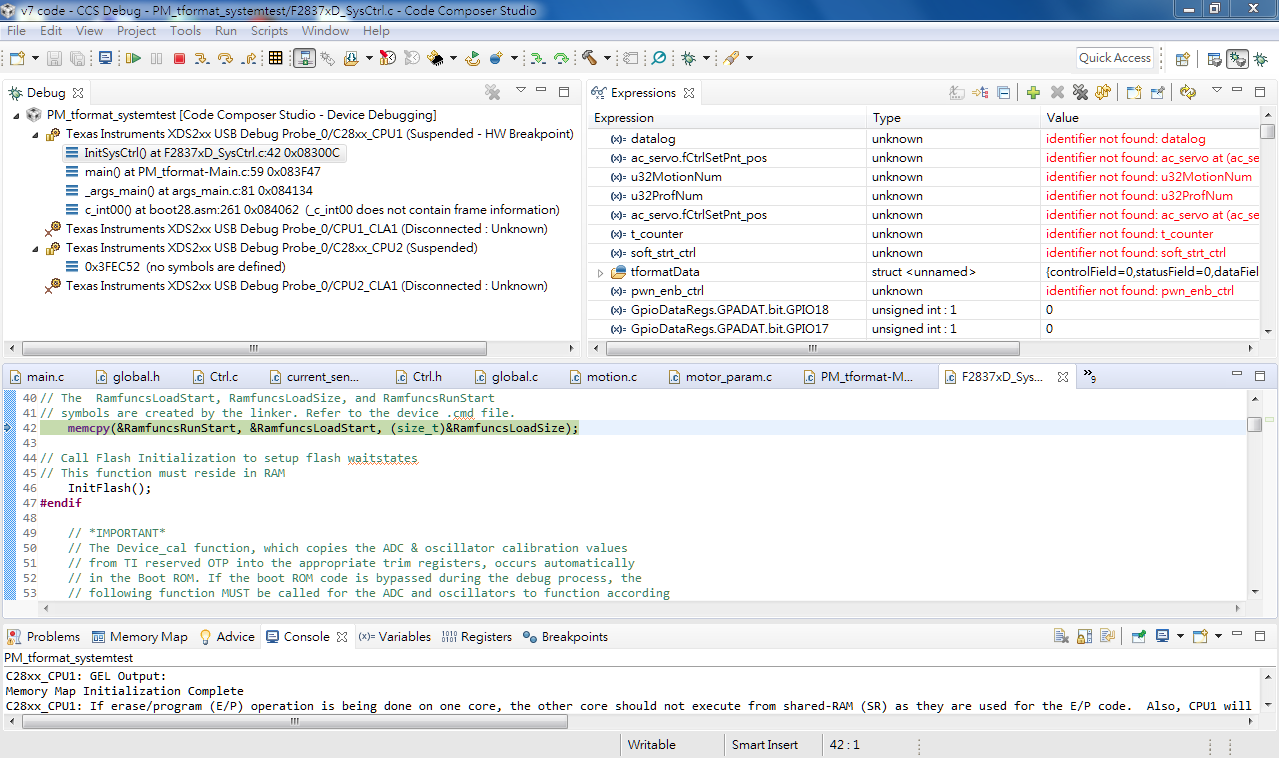Toggle continuous refresh in Expressions view
The height and width of the screenshot is (758, 1279).
click(x=1188, y=93)
